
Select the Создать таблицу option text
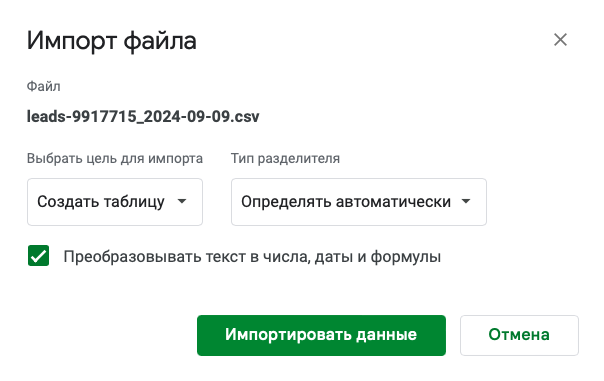[101, 202]
